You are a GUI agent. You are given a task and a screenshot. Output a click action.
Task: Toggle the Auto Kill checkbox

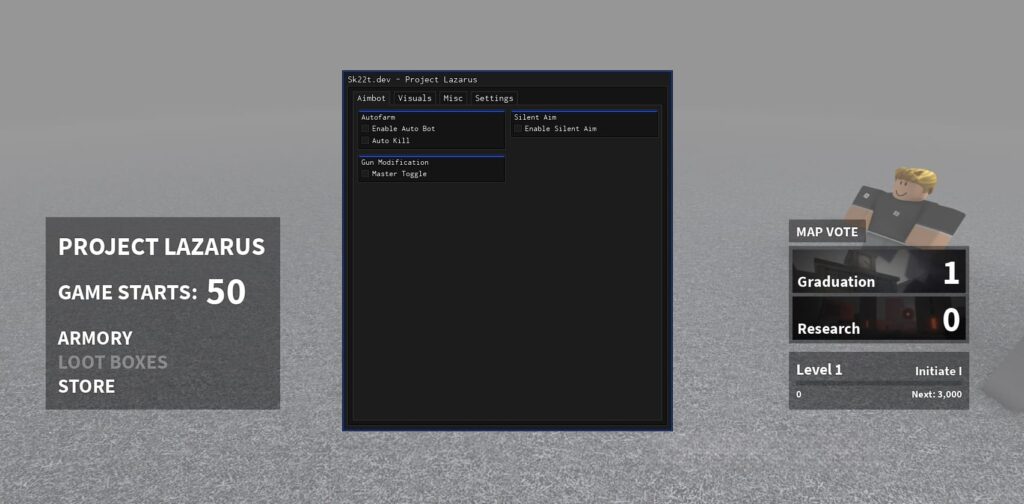click(x=366, y=141)
